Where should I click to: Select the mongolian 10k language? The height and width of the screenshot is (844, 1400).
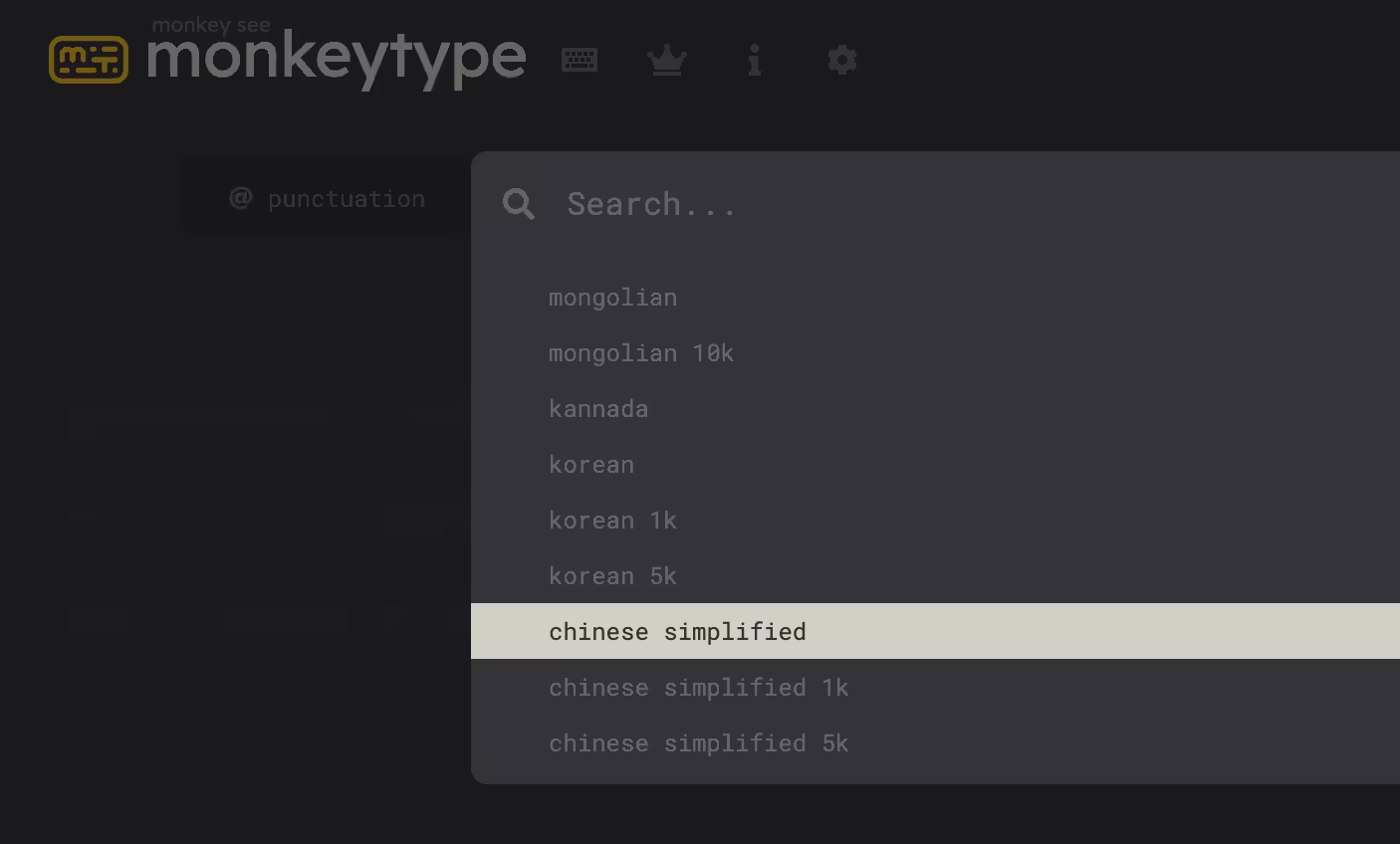tap(935, 352)
